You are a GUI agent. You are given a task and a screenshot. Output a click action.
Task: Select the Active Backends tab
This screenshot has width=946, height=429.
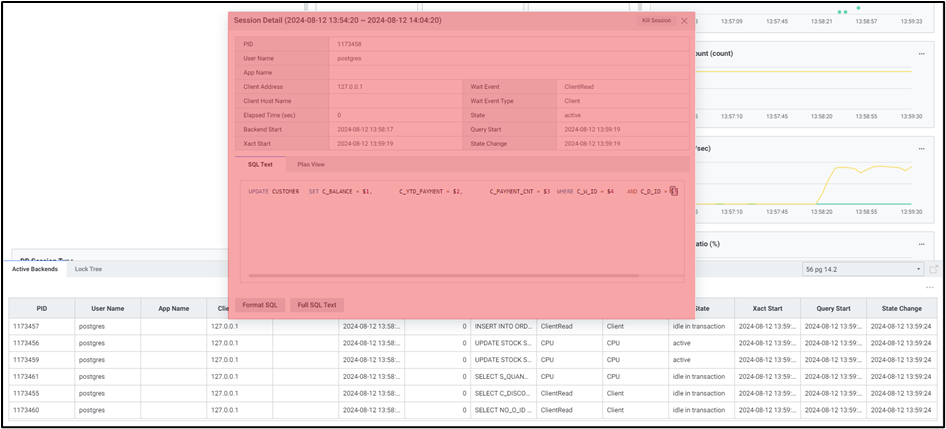[35, 269]
